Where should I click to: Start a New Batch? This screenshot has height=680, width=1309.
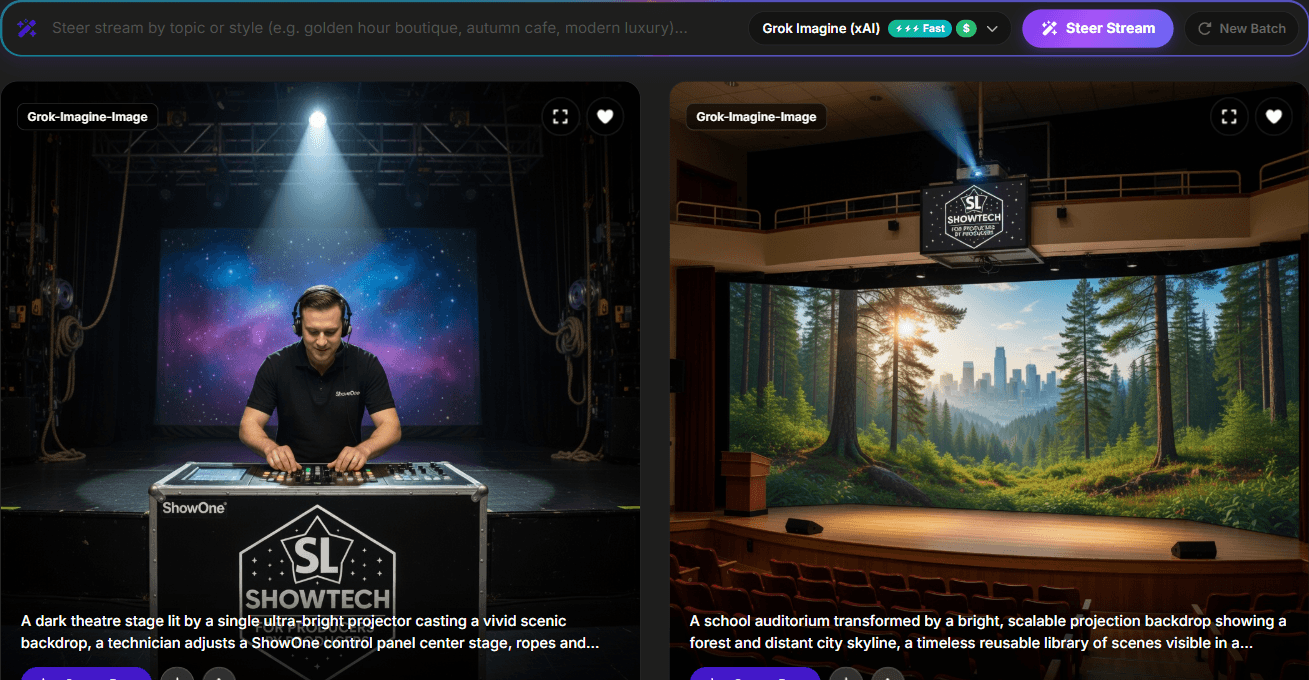click(x=1241, y=28)
